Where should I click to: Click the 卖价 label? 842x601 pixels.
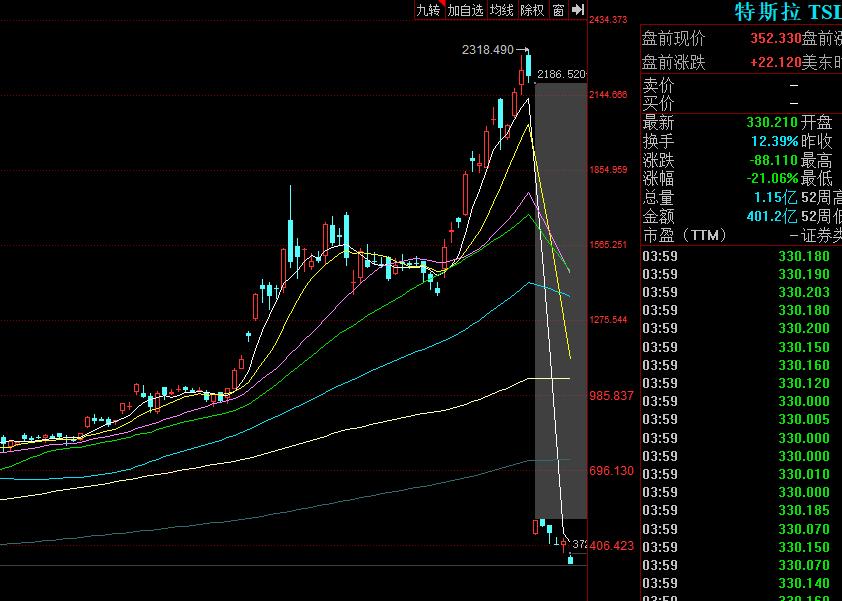click(658, 85)
